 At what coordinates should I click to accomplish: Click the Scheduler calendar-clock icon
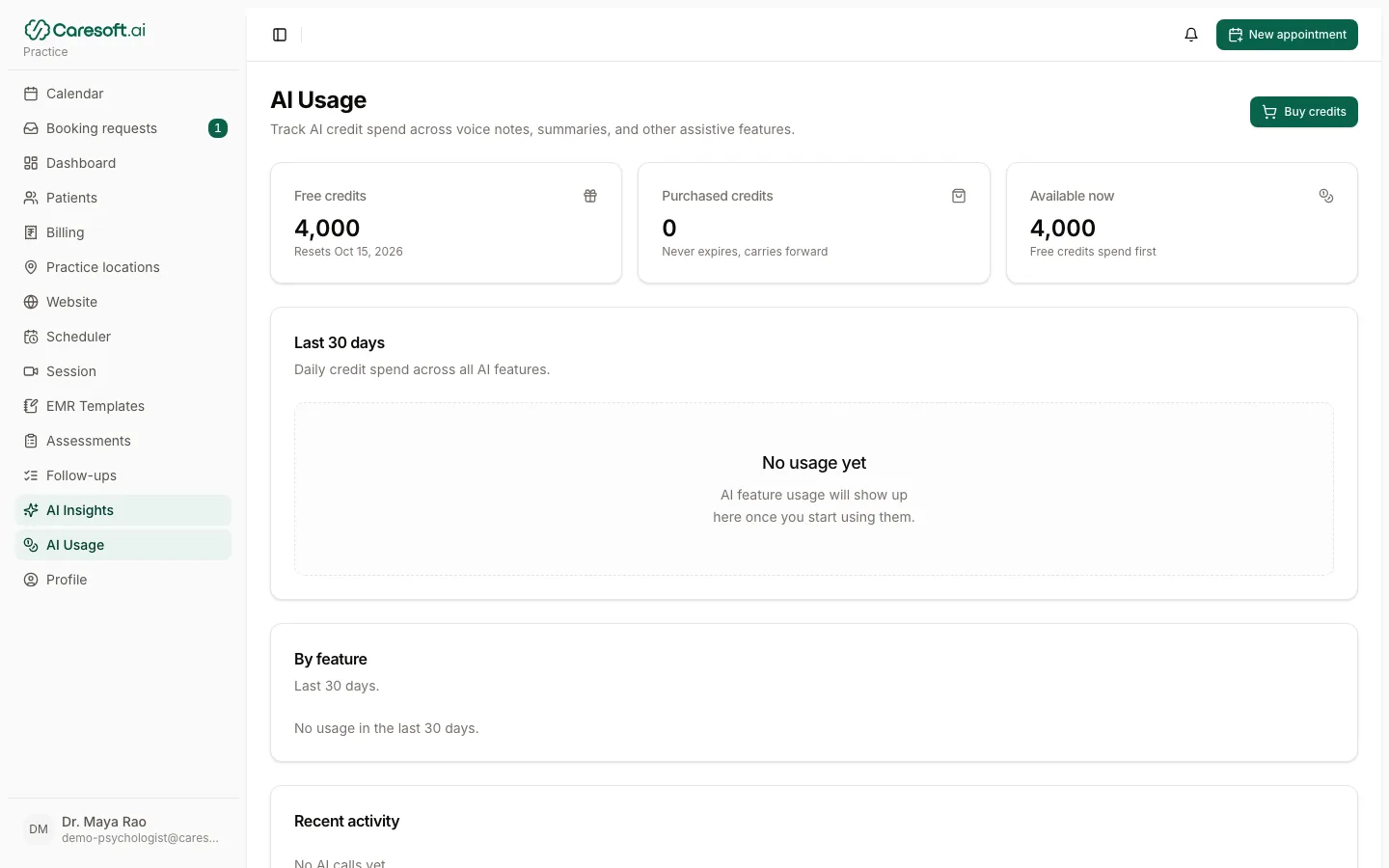coord(31,337)
